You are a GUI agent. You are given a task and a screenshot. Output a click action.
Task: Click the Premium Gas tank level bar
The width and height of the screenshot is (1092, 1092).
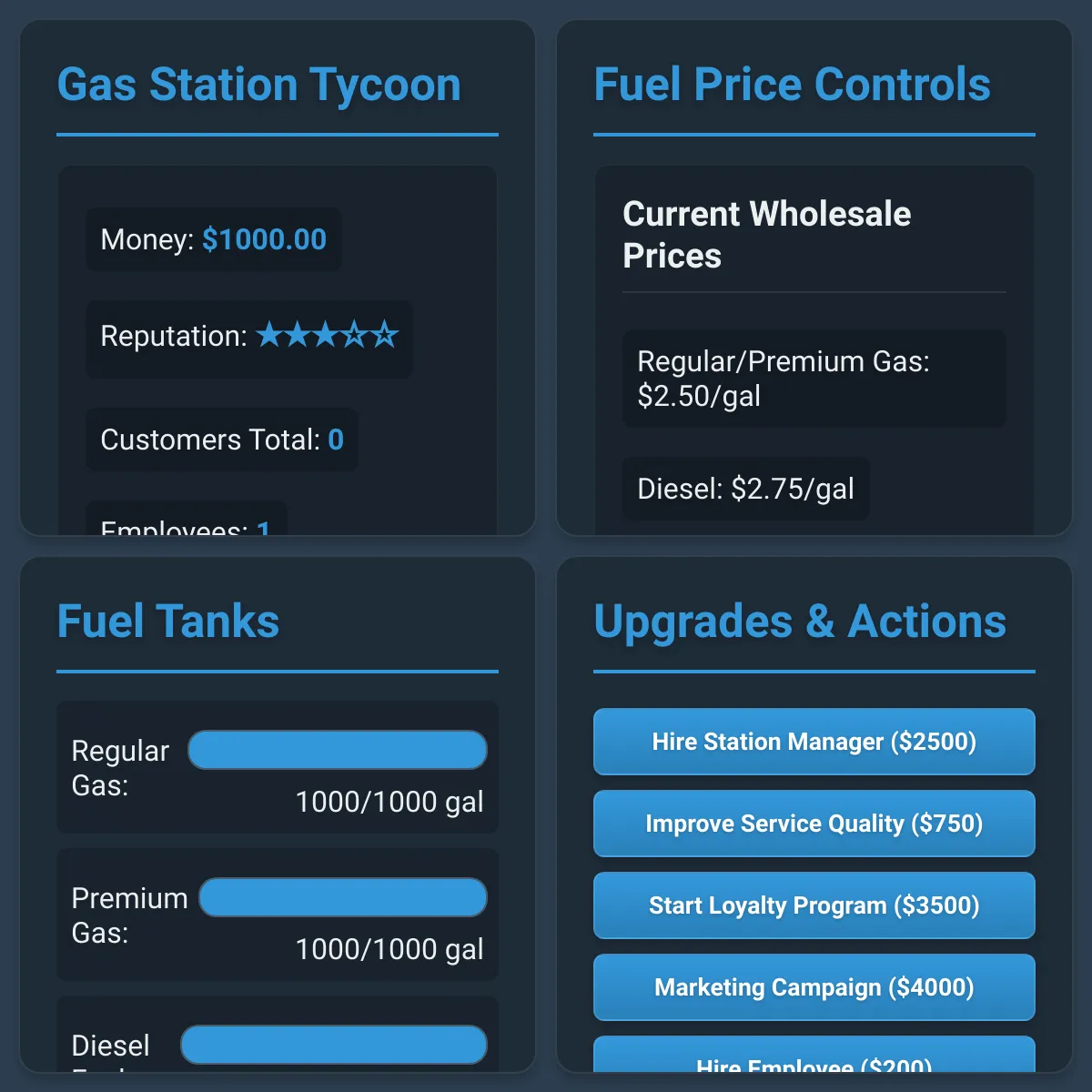pyautogui.click(x=343, y=897)
